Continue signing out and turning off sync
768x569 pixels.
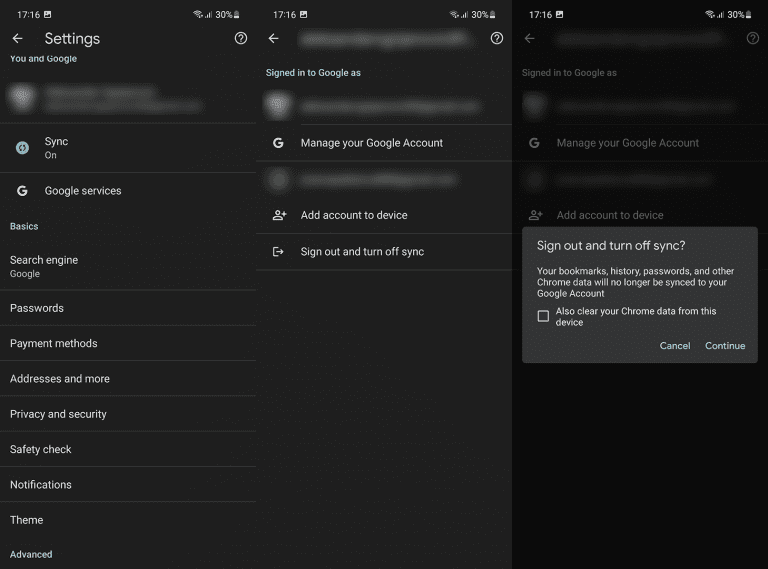[x=725, y=346]
